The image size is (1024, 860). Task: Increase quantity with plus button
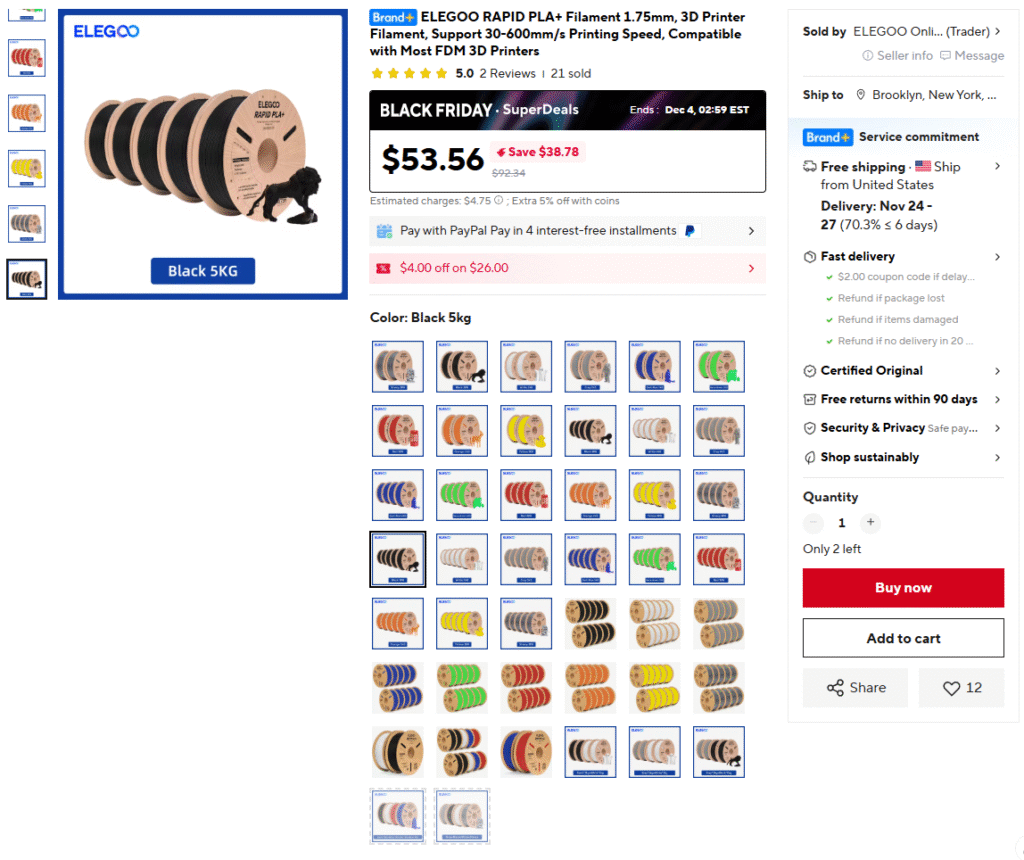870,522
